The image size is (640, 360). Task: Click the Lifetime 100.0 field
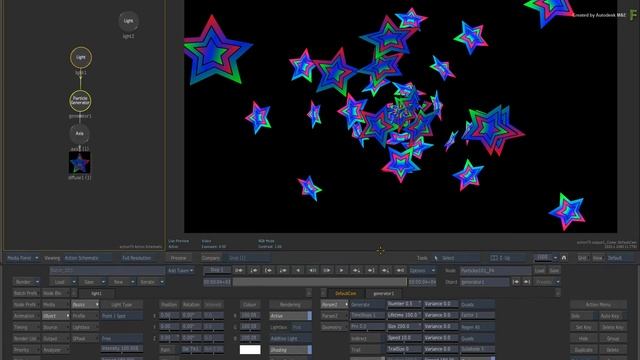click(x=404, y=316)
